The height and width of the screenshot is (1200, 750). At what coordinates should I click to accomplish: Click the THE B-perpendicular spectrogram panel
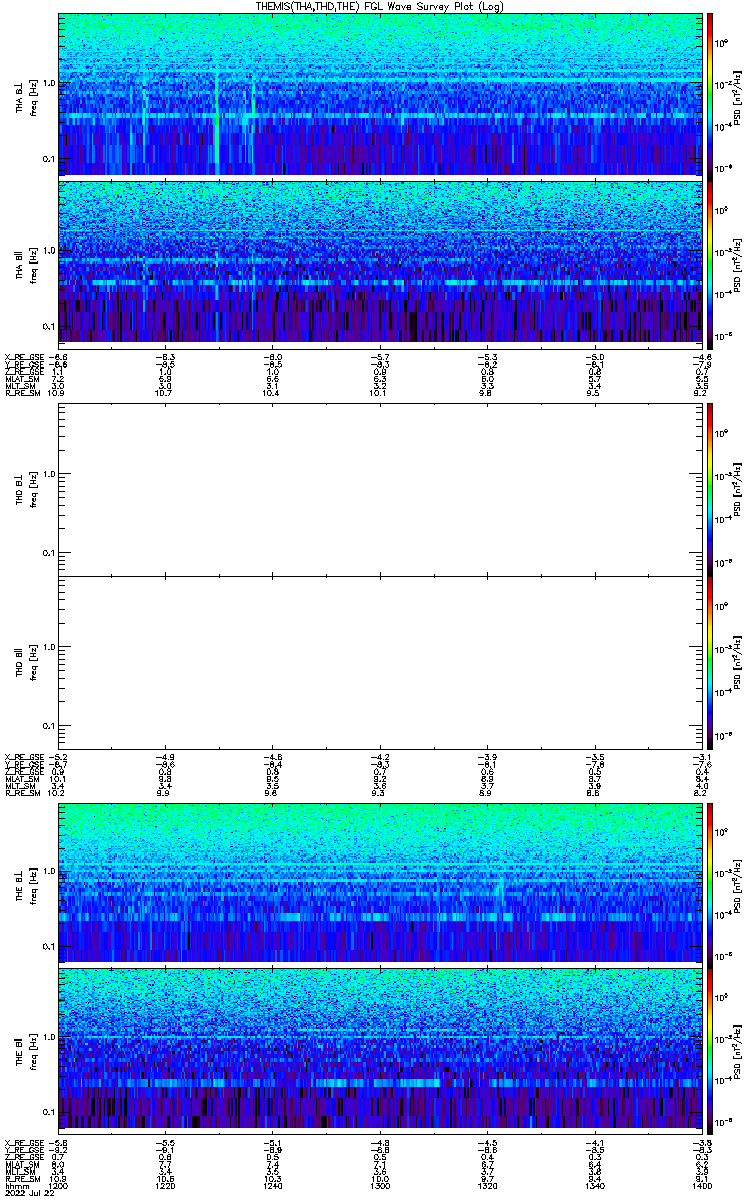(x=380, y=882)
